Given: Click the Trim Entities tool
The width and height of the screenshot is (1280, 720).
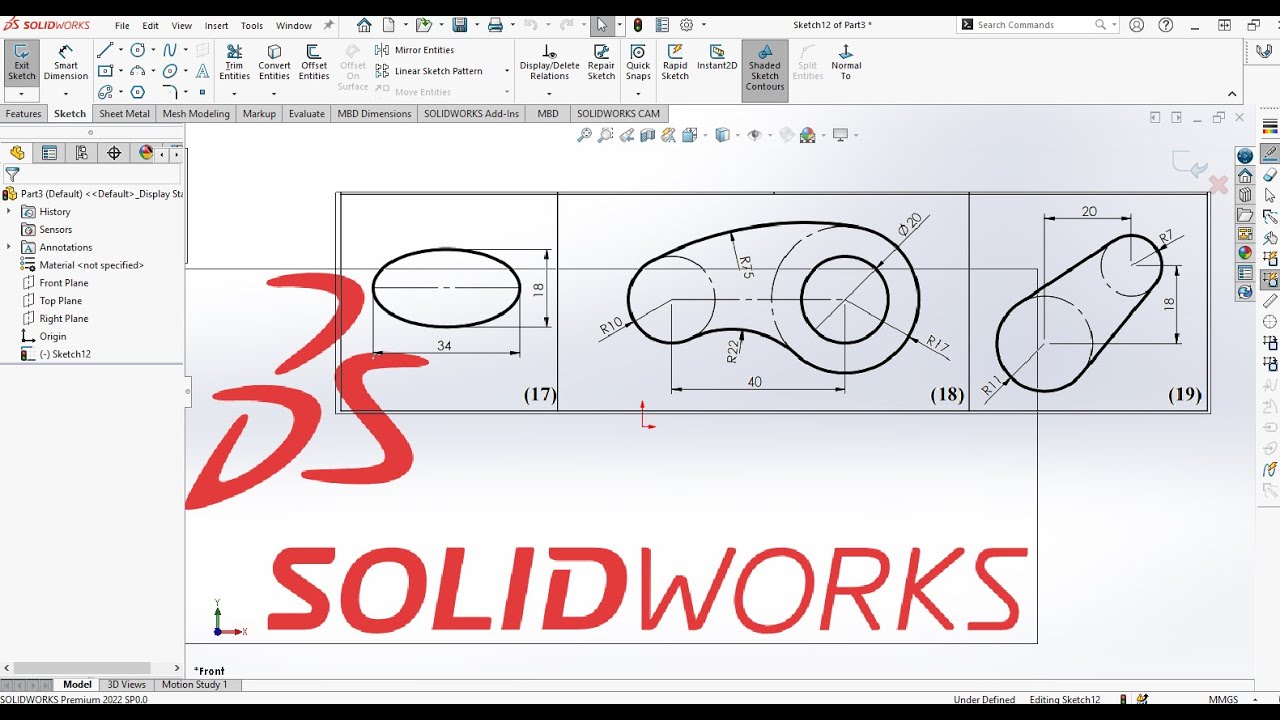Looking at the screenshot, I should (234, 62).
